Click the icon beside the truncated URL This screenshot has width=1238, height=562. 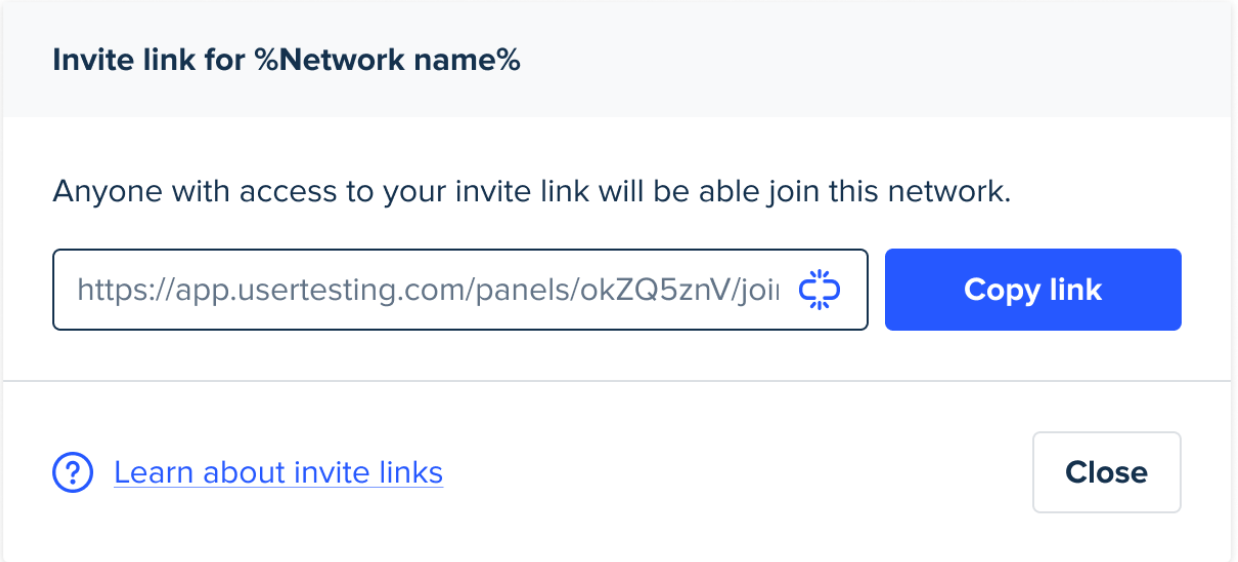coord(819,290)
